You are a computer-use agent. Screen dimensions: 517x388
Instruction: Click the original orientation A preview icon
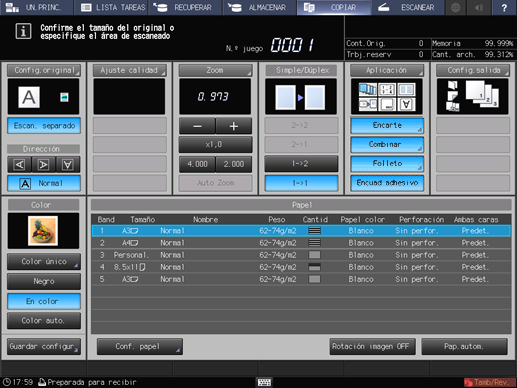[x=29, y=97]
